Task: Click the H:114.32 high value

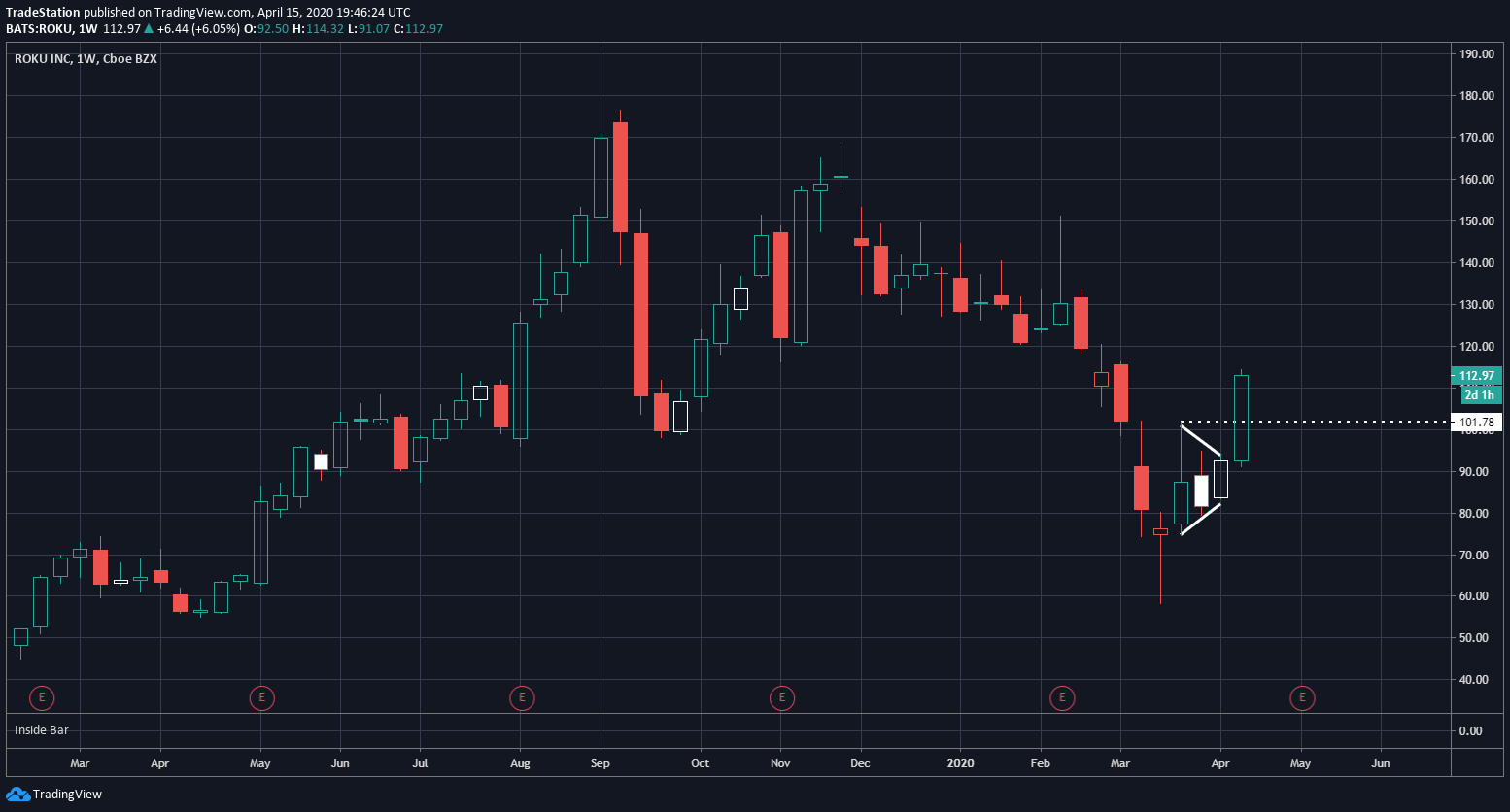Action: point(319,29)
